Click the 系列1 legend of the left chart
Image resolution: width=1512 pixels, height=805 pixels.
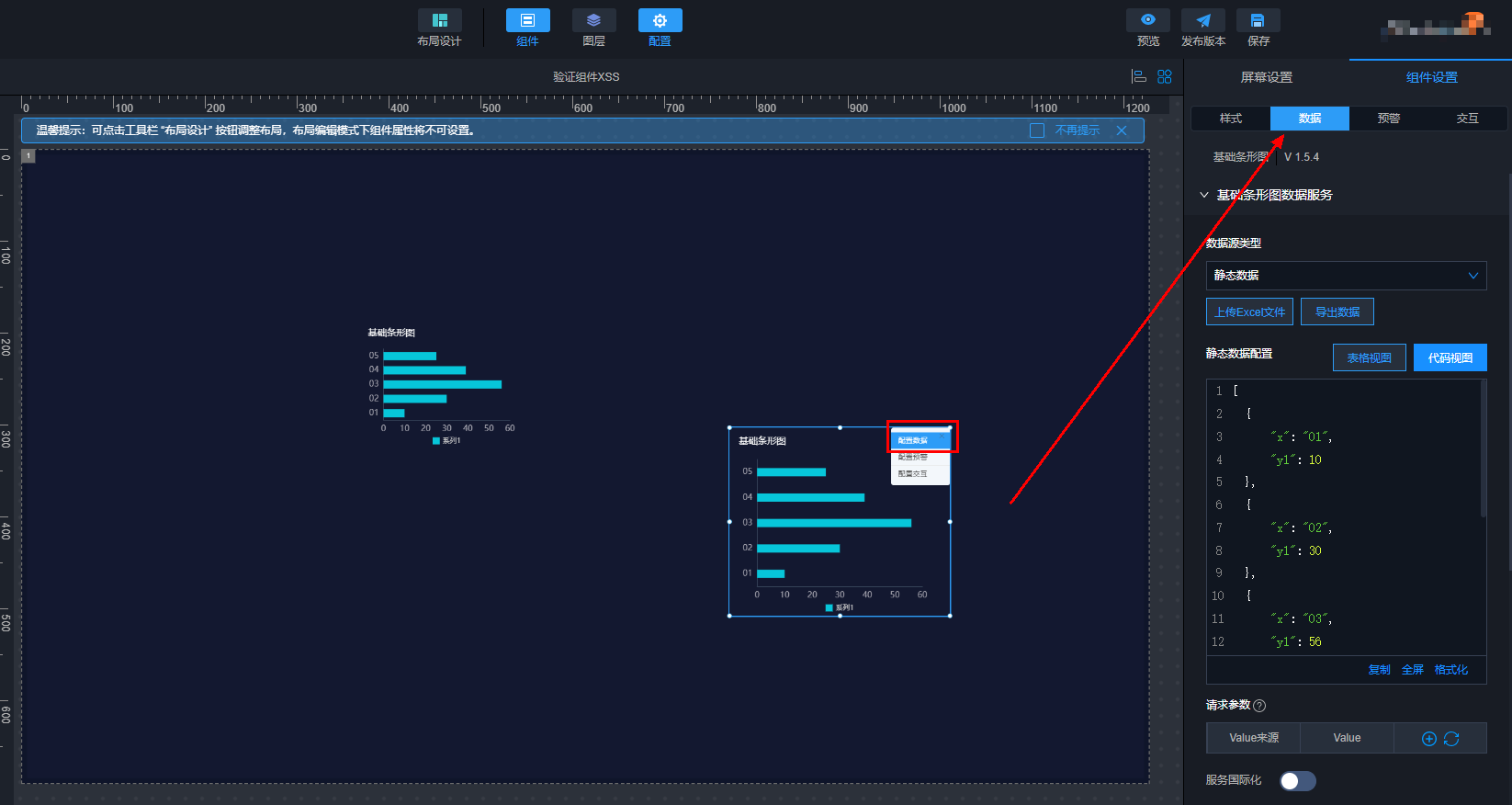446,441
